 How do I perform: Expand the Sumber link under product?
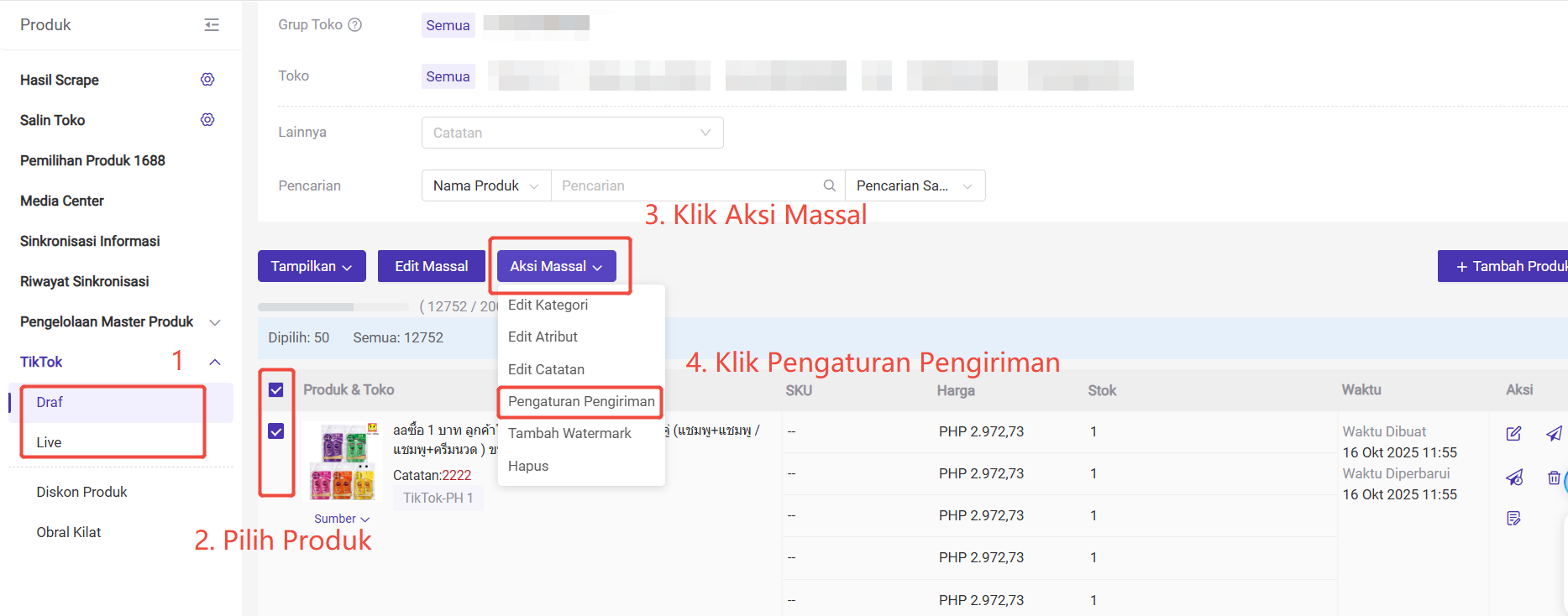coord(341,519)
